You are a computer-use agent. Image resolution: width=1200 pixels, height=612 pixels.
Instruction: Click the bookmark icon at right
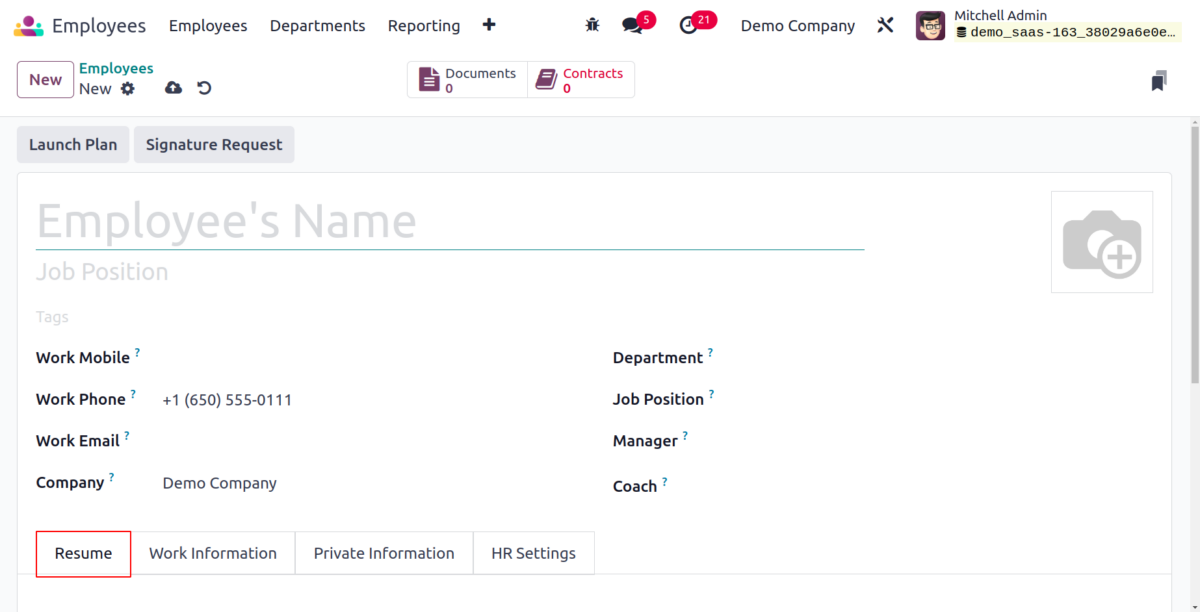1158,81
